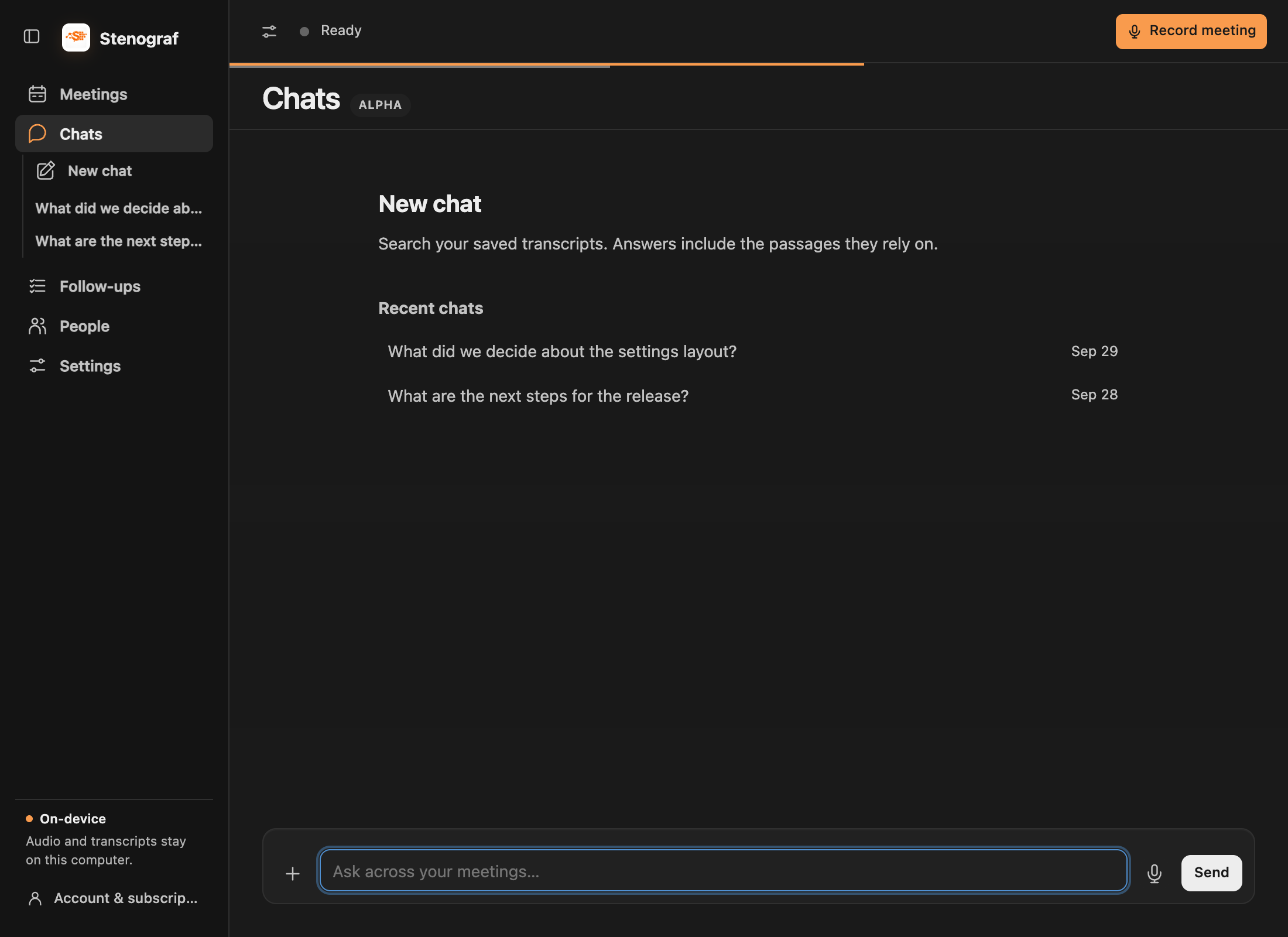Click the 'Sep 29' date
Image resolution: width=1288 pixels, height=937 pixels.
(1095, 351)
